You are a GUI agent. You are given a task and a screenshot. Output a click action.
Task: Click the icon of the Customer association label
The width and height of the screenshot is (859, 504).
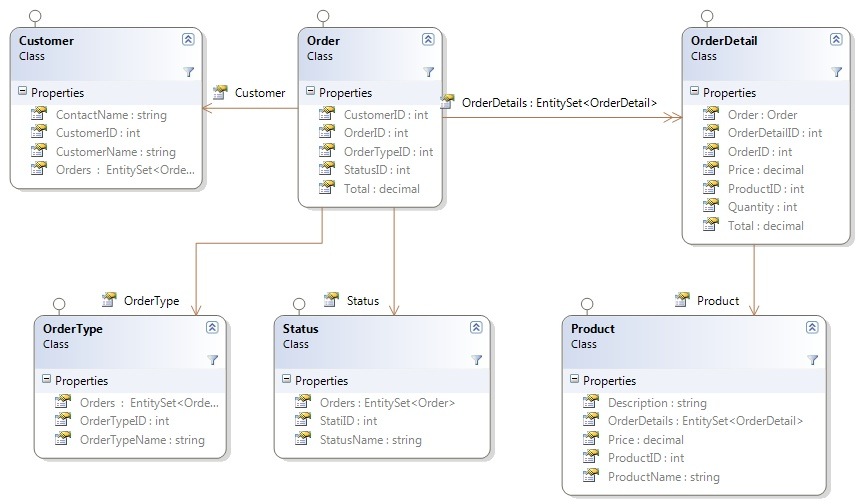[220, 92]
